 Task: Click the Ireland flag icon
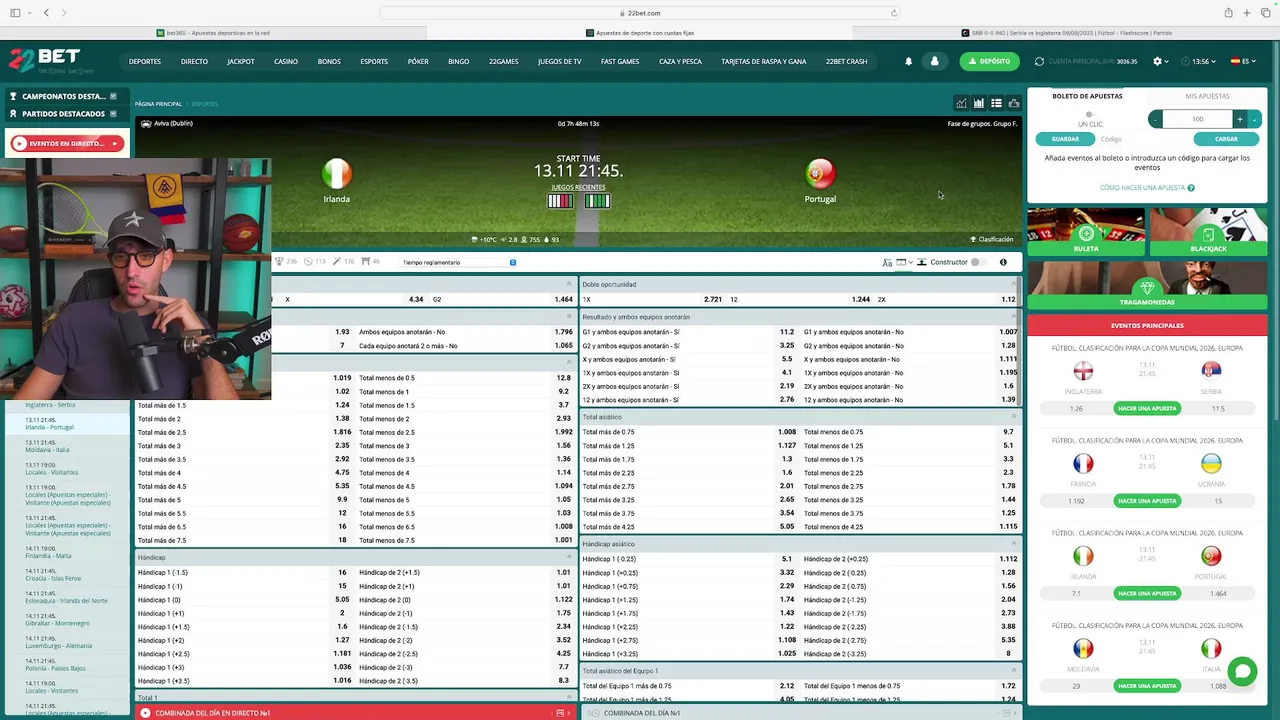337,174
